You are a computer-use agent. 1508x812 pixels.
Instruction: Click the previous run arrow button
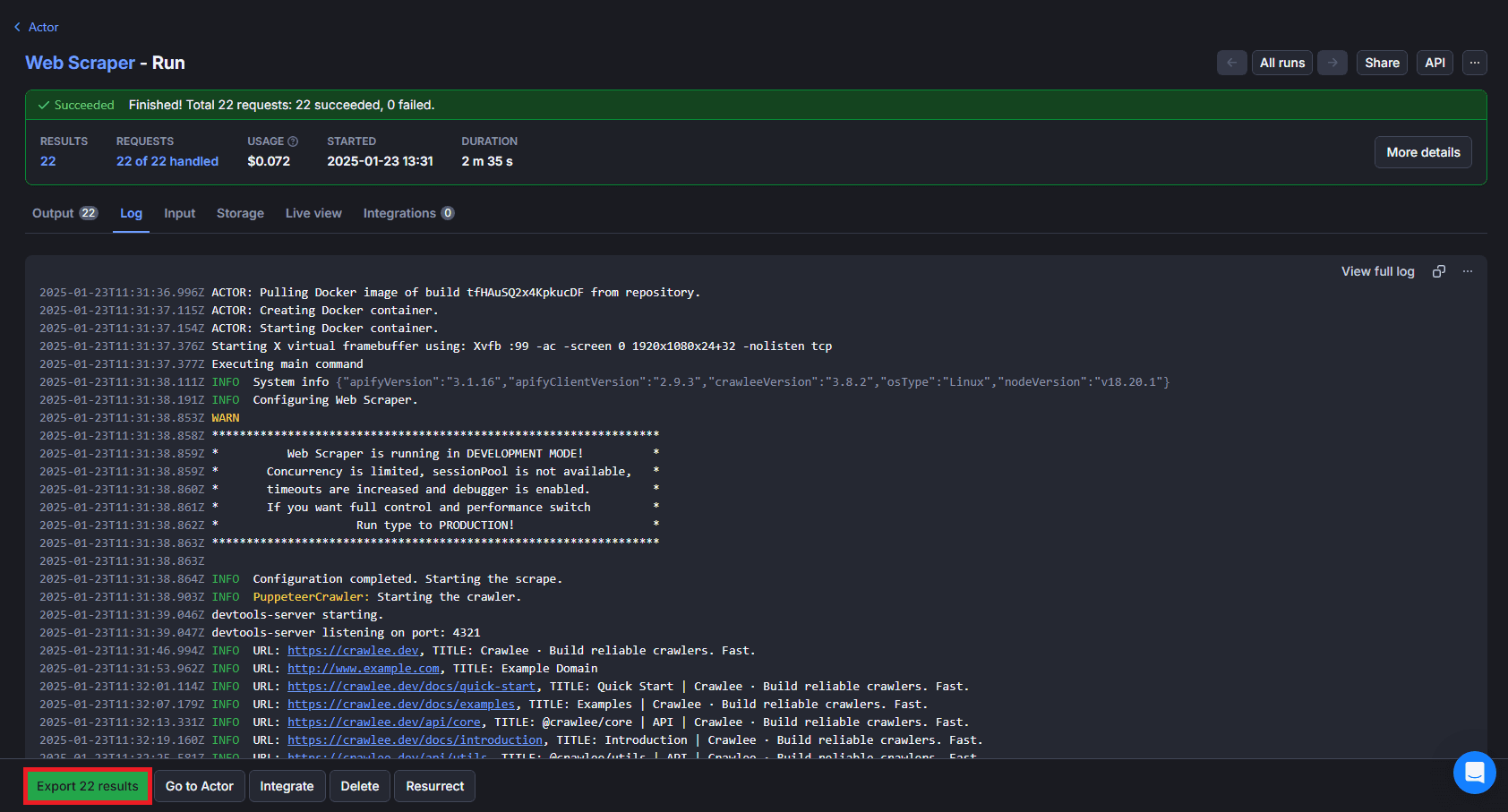point(1231,63)
